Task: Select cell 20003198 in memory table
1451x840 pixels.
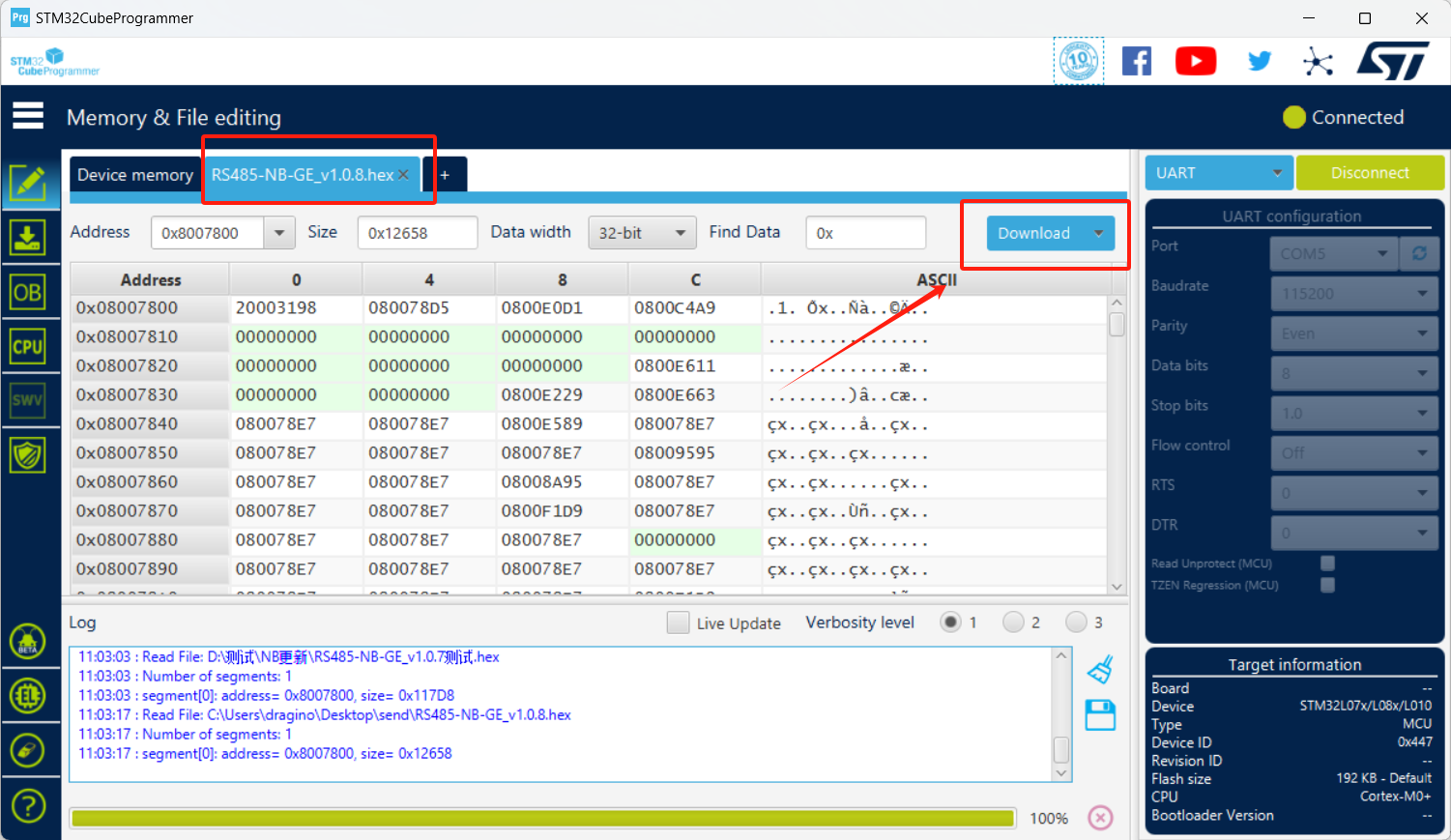Action: (x=296, y=308)
